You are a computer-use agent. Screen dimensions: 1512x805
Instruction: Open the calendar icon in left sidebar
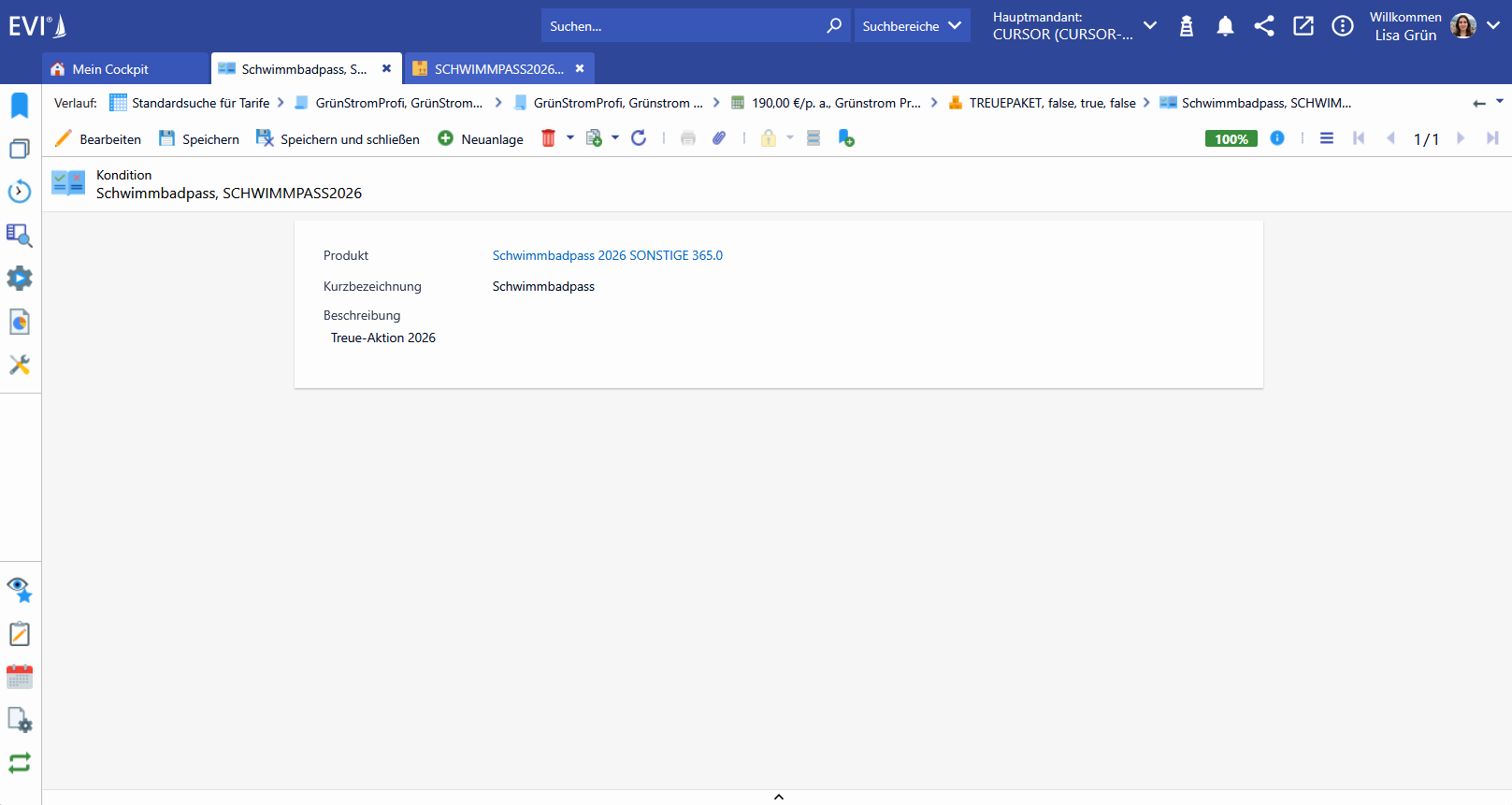tap(20, 677)
